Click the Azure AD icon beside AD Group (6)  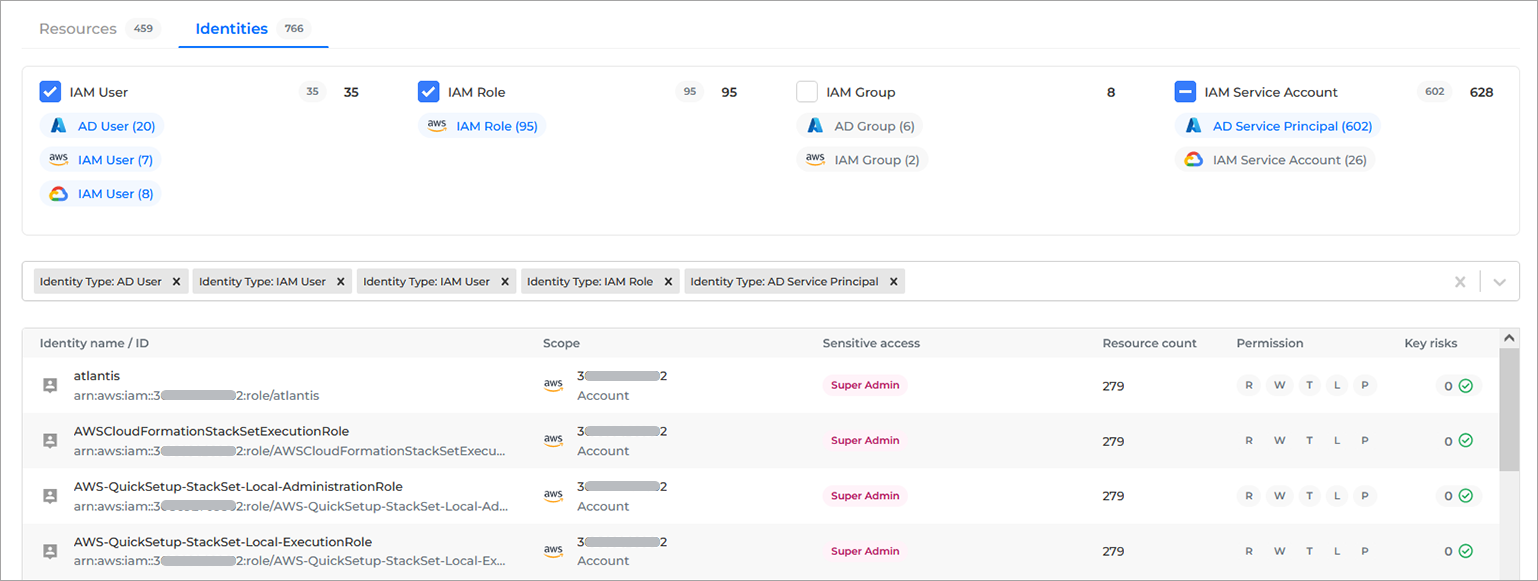click(x=814, y=125)
